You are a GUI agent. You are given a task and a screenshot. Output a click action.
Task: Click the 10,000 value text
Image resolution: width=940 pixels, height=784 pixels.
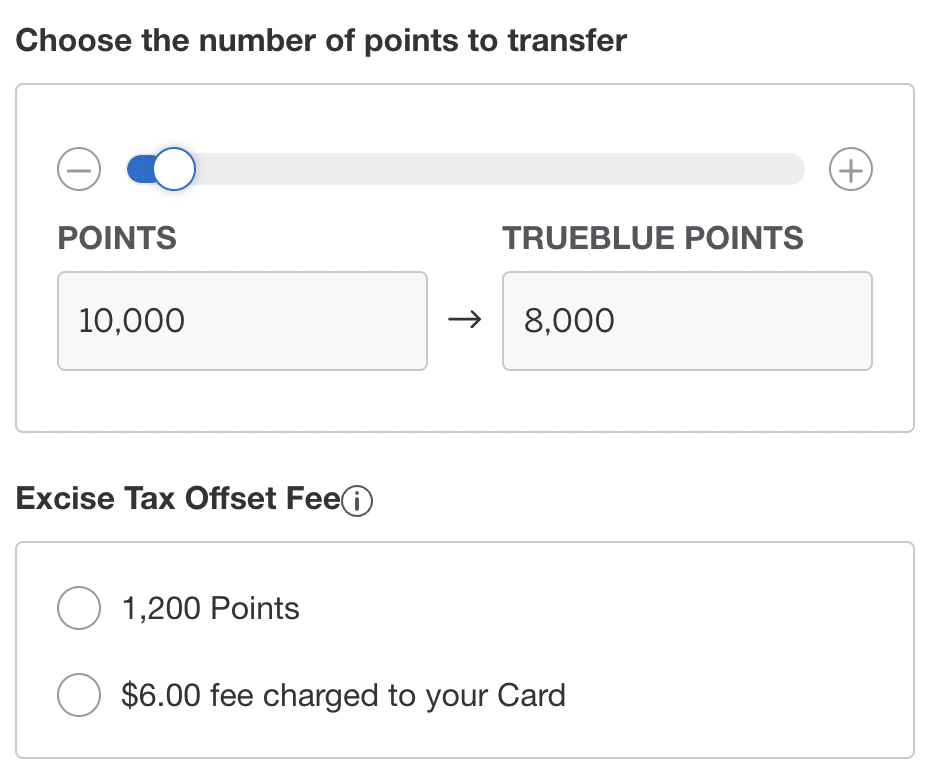(131, 321)
